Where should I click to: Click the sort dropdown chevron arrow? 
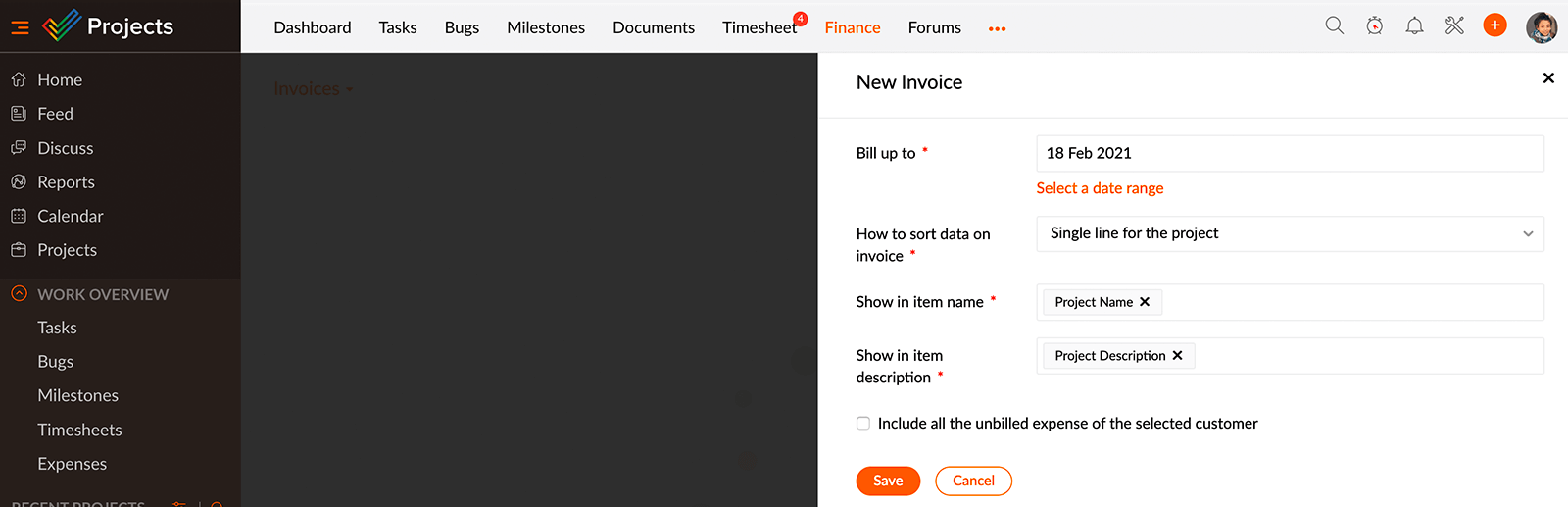point(1528,233)
